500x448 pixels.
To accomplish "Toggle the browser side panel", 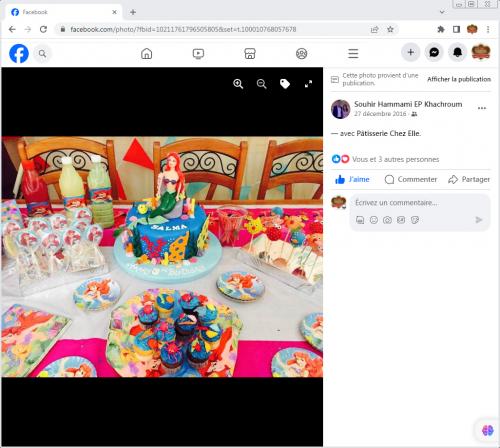I will point(456,29).
